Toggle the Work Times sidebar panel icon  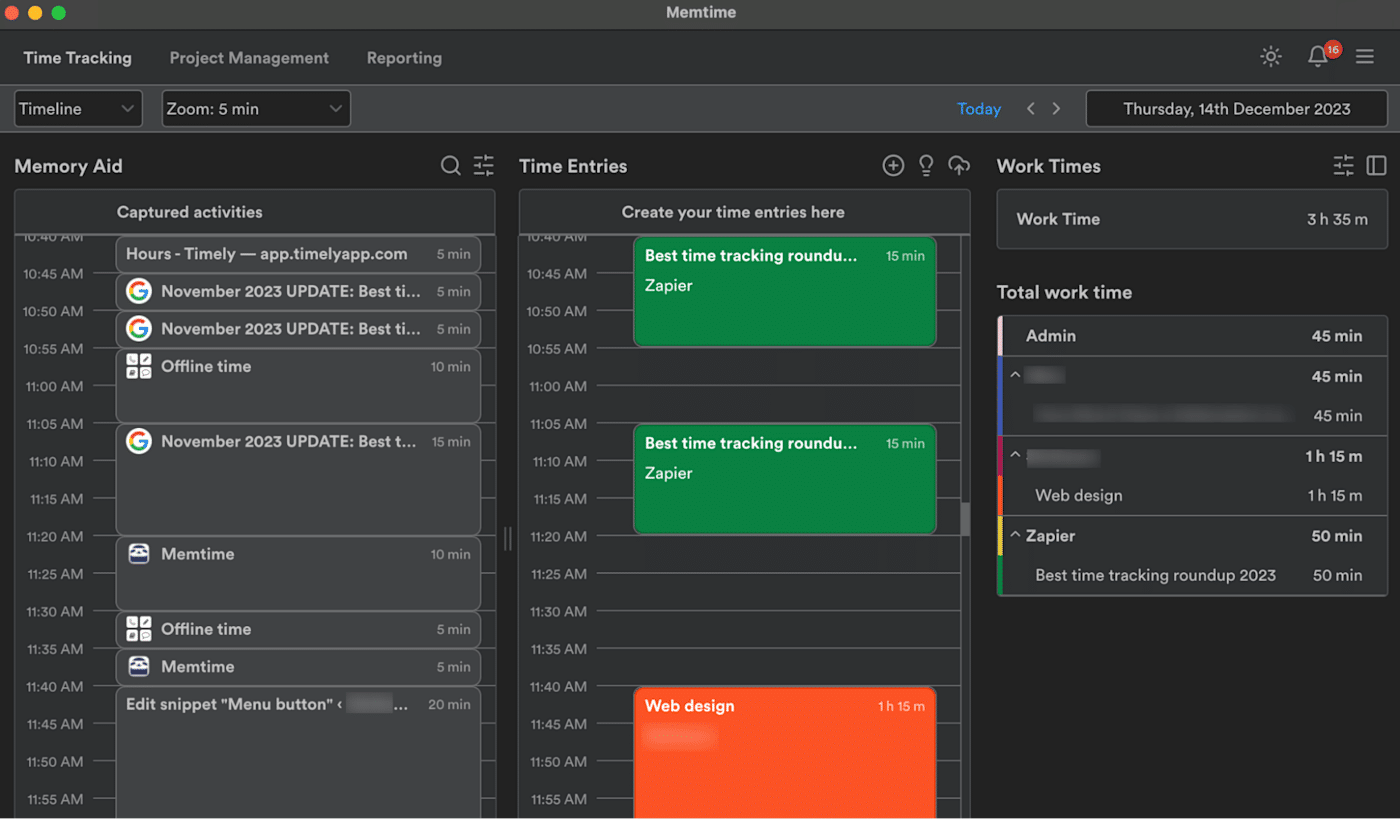(x=1377, y=166)
